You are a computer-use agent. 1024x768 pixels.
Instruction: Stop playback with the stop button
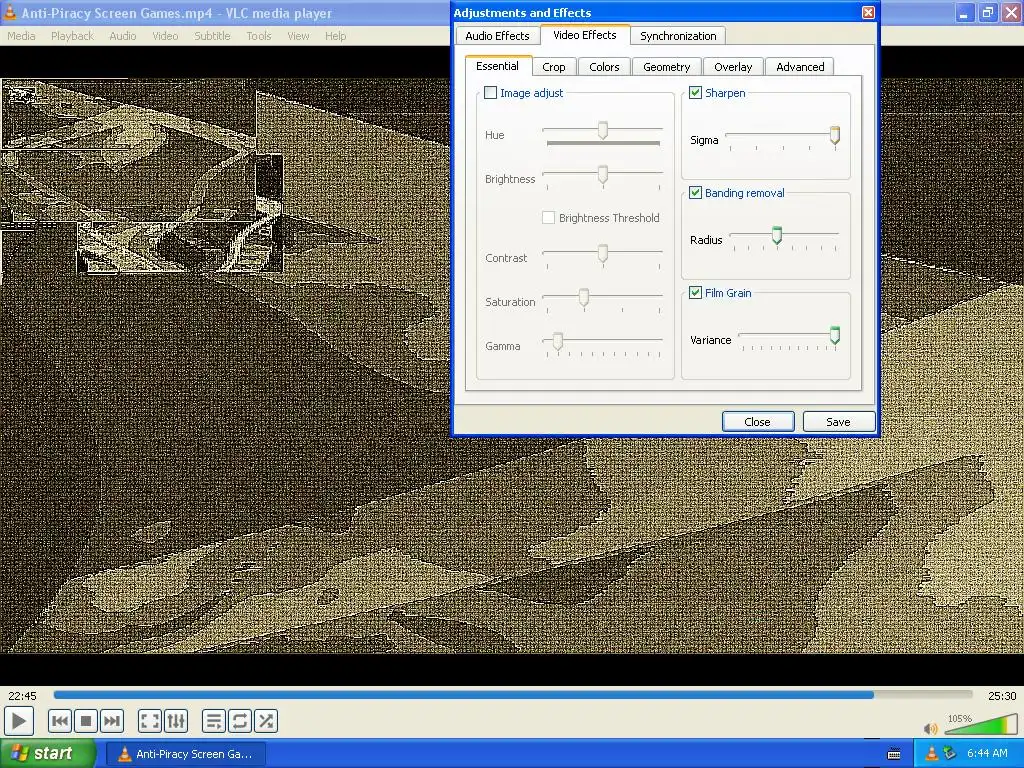[x=86, y=721]
